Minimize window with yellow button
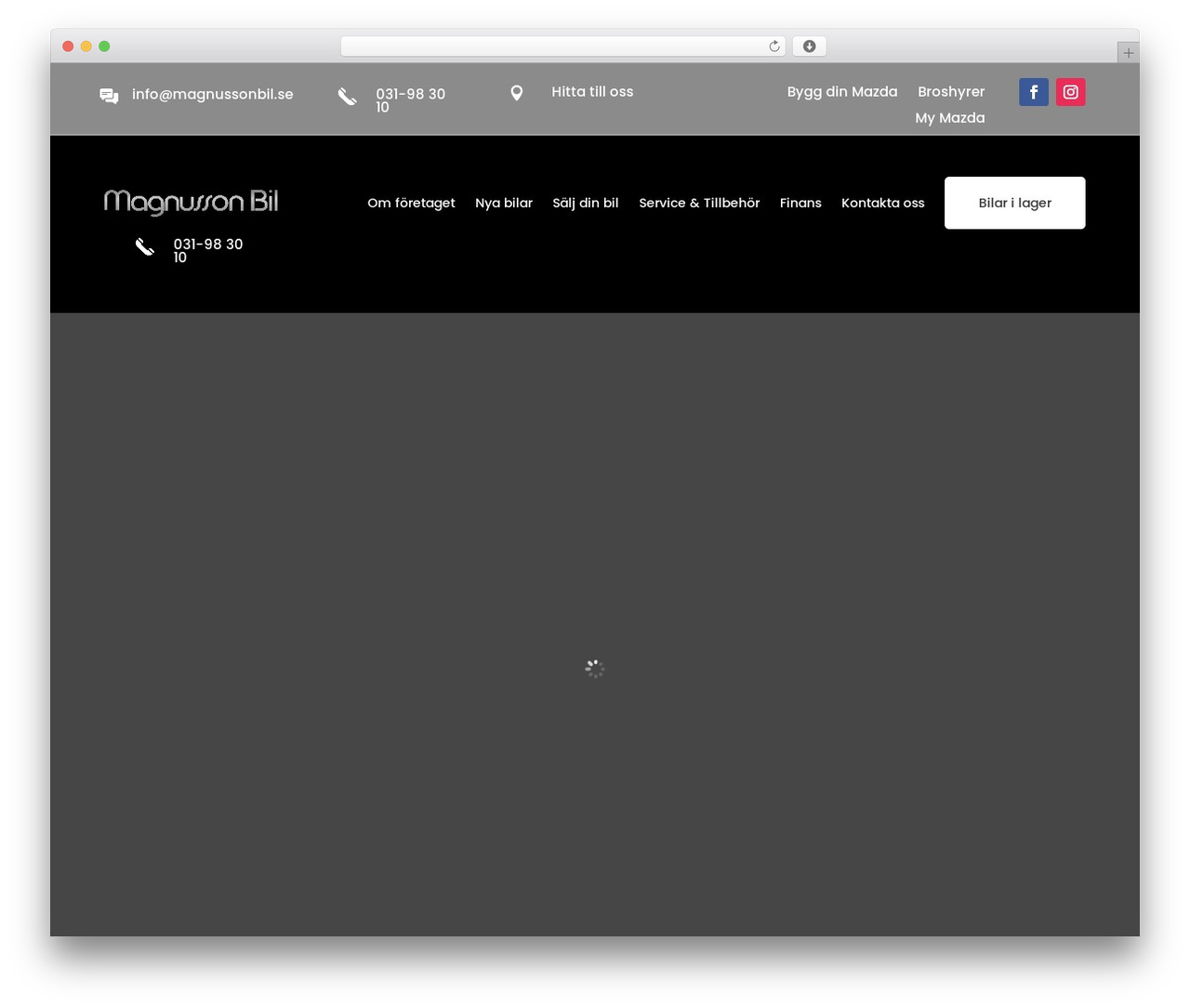Screen dimensions: 1190x1008 [86, 46]
